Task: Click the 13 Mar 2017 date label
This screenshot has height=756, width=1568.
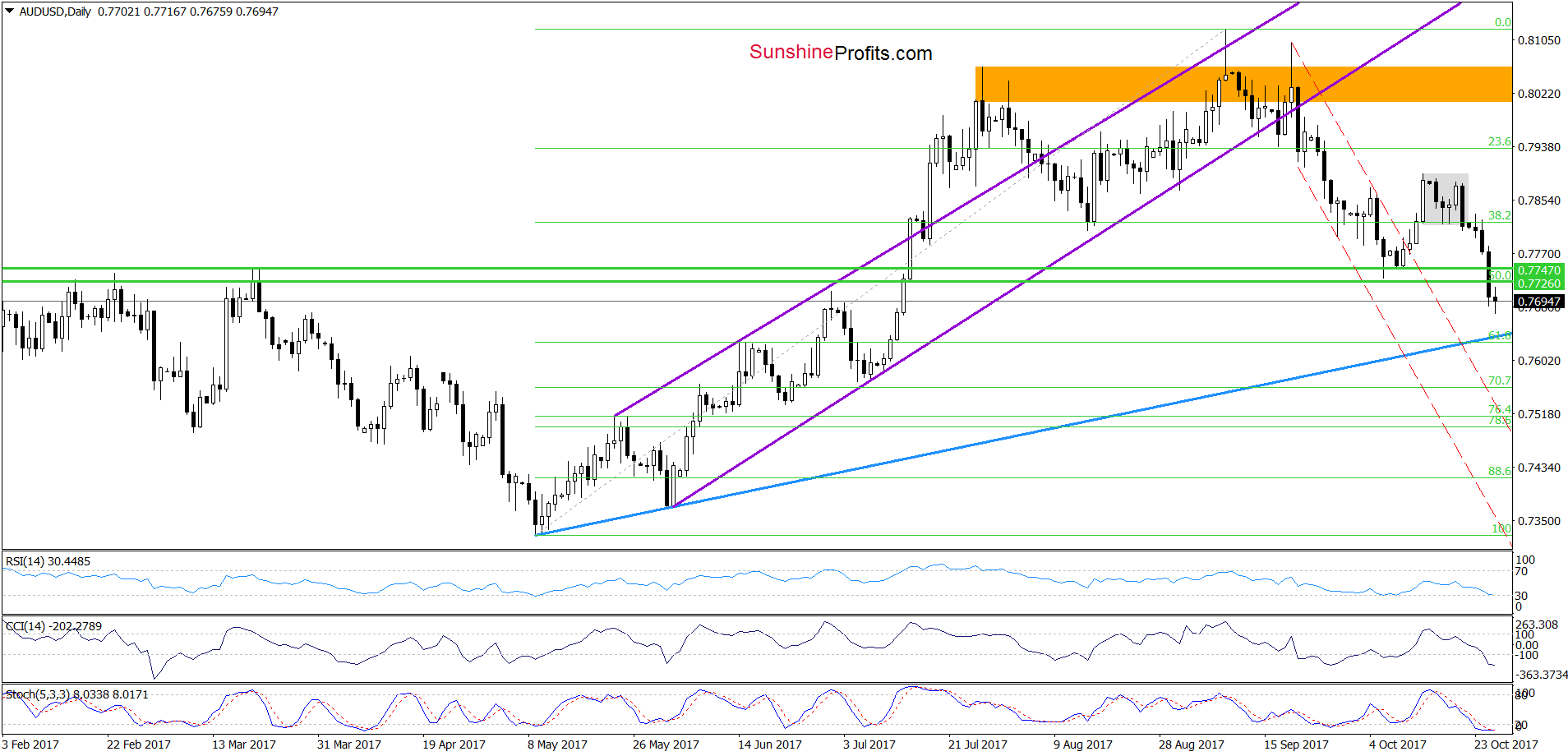Action: [244, 744]
